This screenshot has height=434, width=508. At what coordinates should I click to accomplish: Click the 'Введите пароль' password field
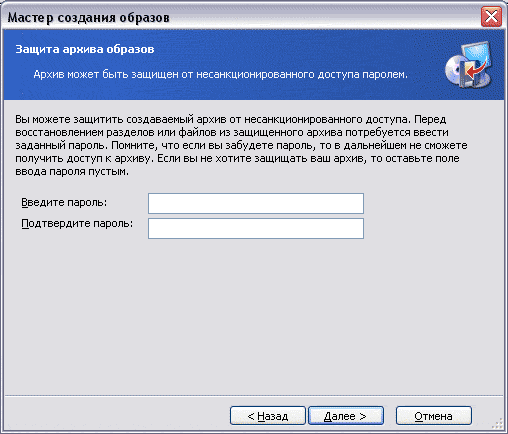(256, 203)
